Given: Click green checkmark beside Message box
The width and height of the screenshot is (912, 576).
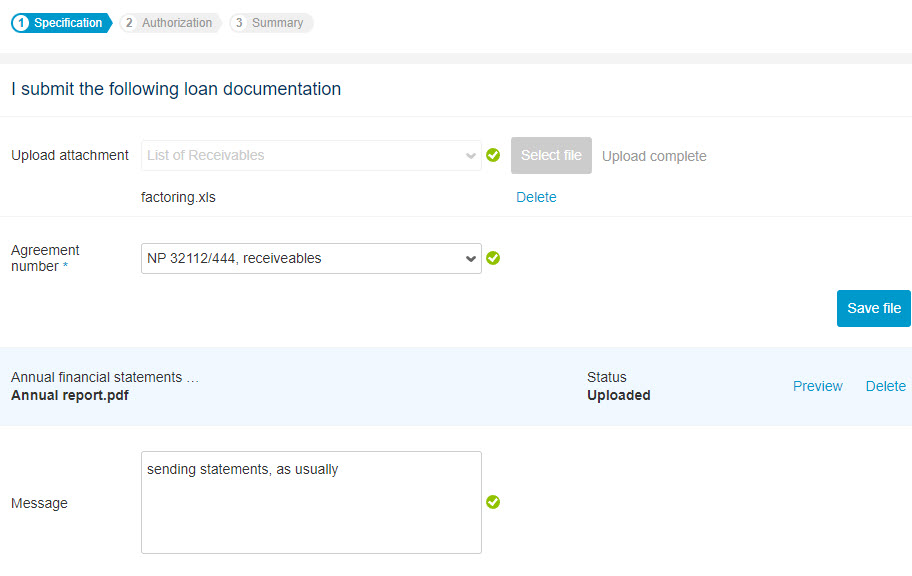Looking at the screenshot, I should pos(493,502).
